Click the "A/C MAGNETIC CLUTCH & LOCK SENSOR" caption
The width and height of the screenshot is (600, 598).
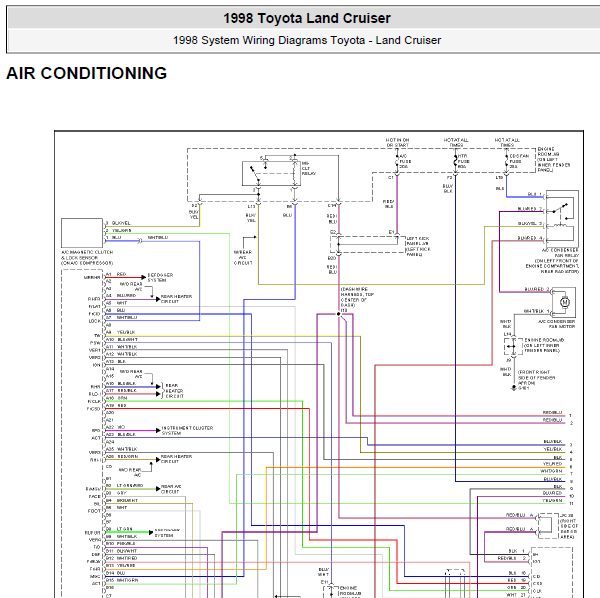pyautogui.click(x=87, y=257)
